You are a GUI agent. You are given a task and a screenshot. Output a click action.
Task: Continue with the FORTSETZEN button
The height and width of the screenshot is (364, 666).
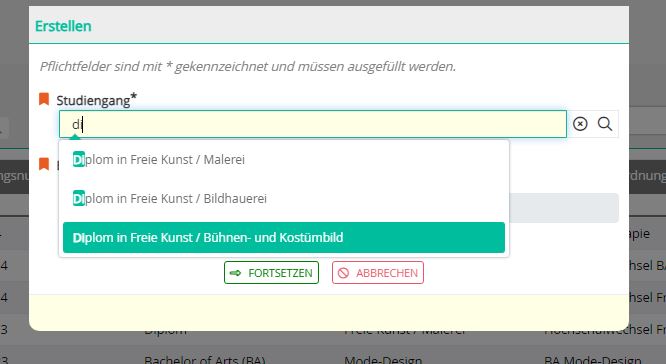tap(271, 273)
